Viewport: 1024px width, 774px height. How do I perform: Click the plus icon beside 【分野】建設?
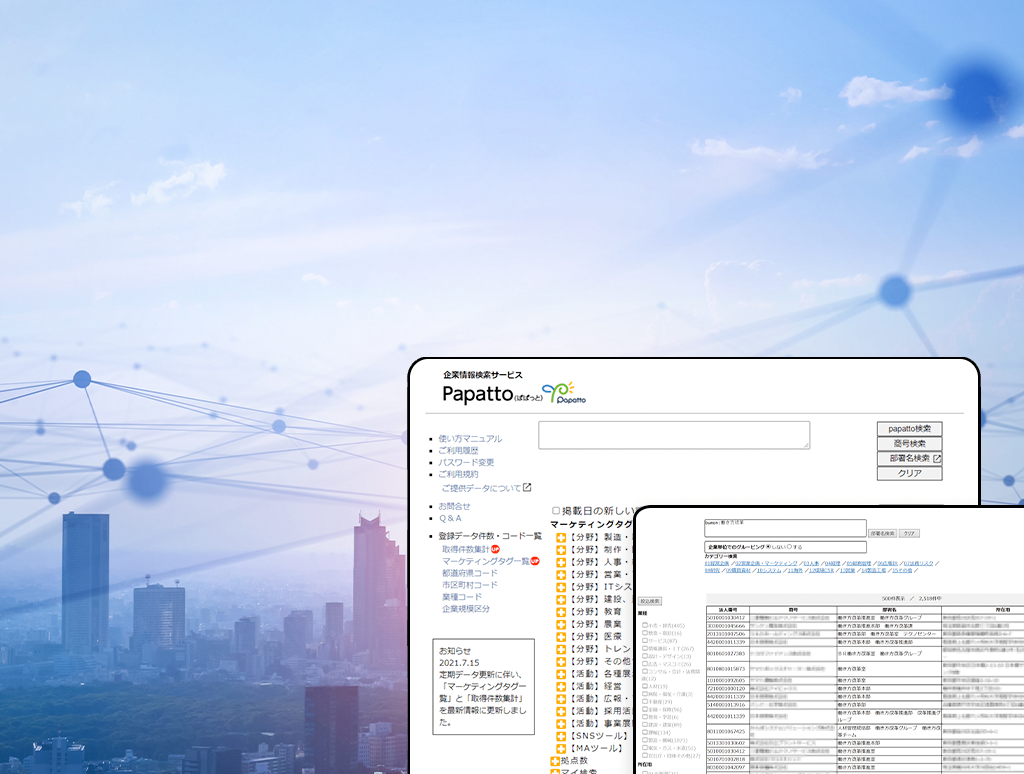tap(560, 600)
